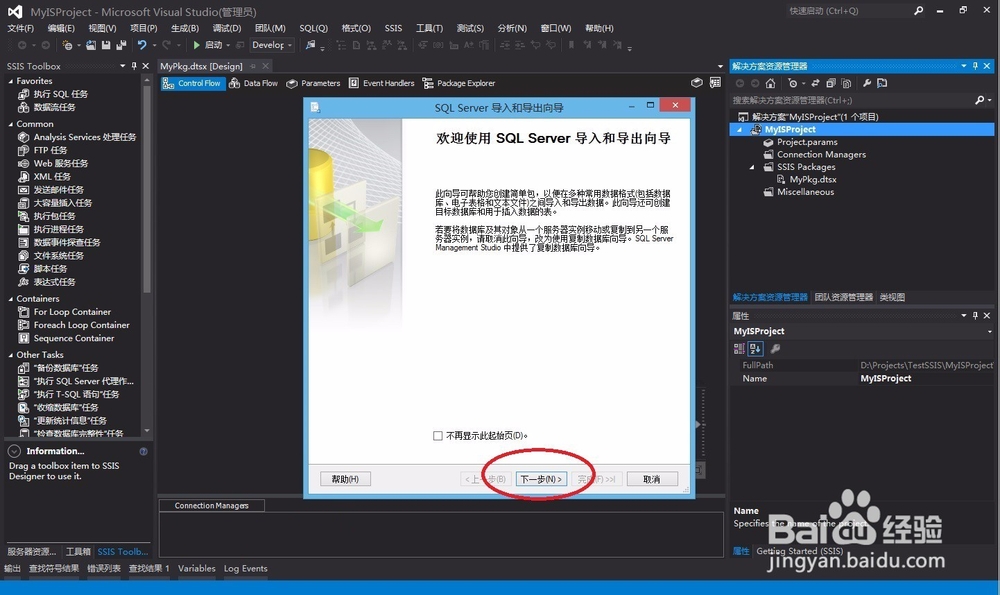Select the Execute SQL task icon in Favorites
This screenshot has width=1000, height=595.
pyautogui.click(x=24, y=94)
